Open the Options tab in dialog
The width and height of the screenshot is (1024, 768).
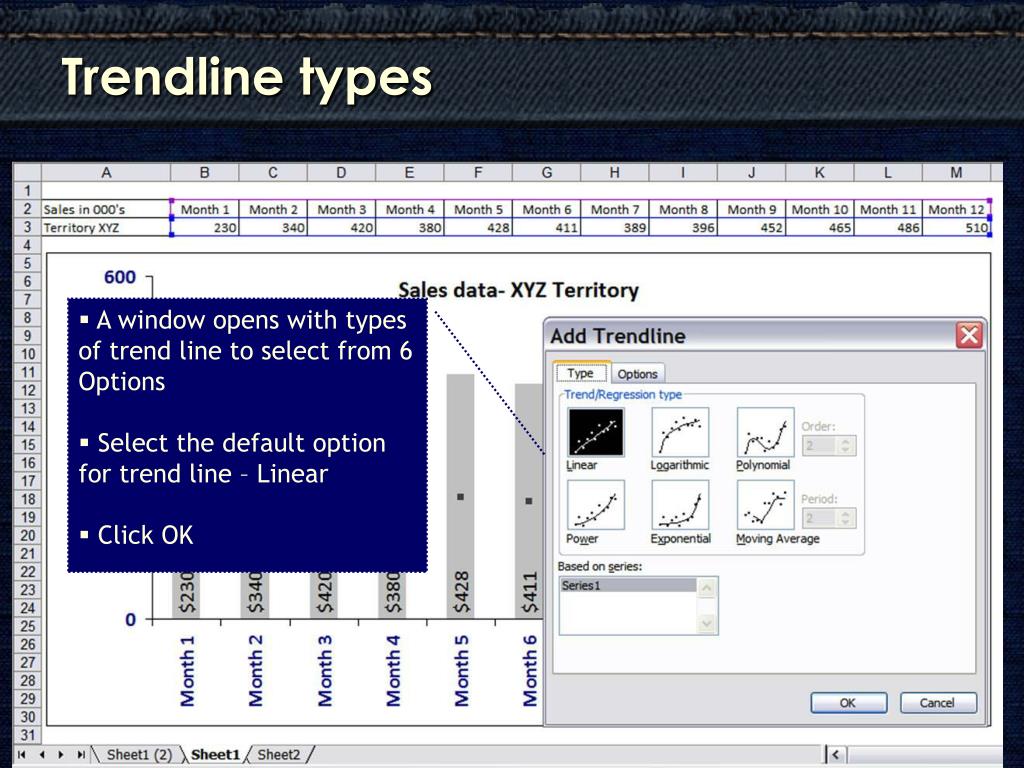point(637,374)
